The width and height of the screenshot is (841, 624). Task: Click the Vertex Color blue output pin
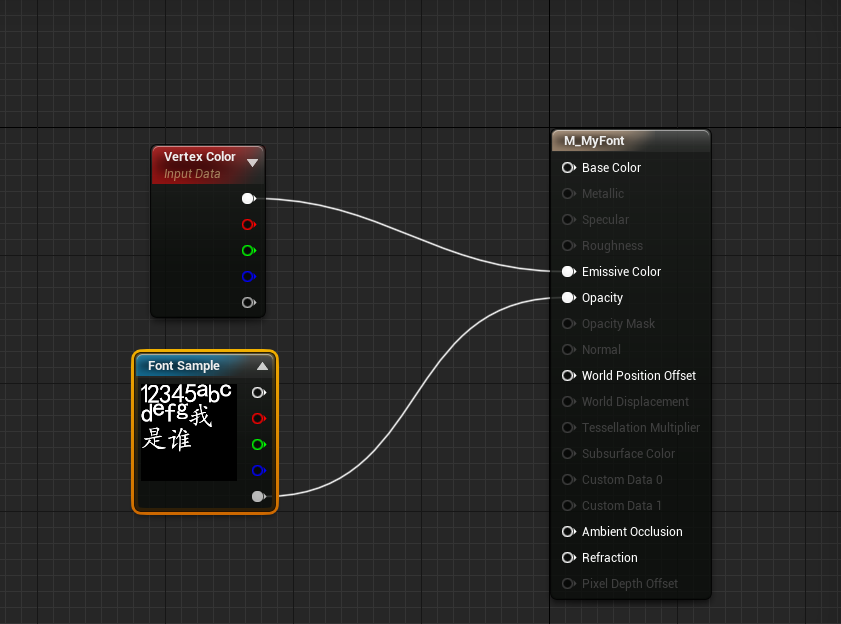[249, 276]
